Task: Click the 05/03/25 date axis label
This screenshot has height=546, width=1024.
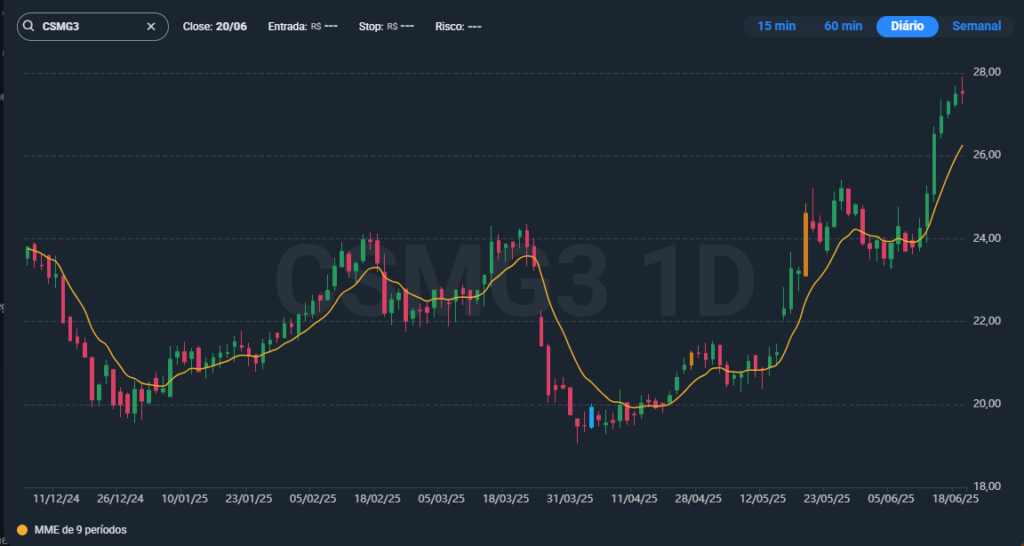Action: pos(442,498)
